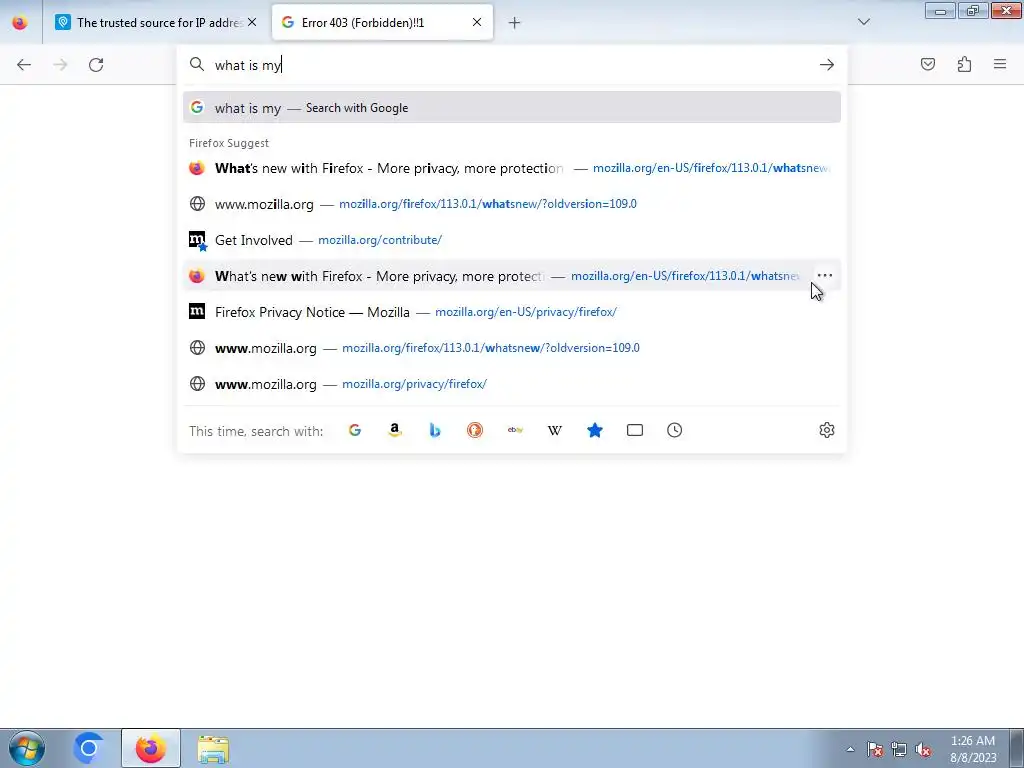Click the mozilla.org/contribute/ link text
This screenshot has height=768, width=1024.
pos(380,240)
